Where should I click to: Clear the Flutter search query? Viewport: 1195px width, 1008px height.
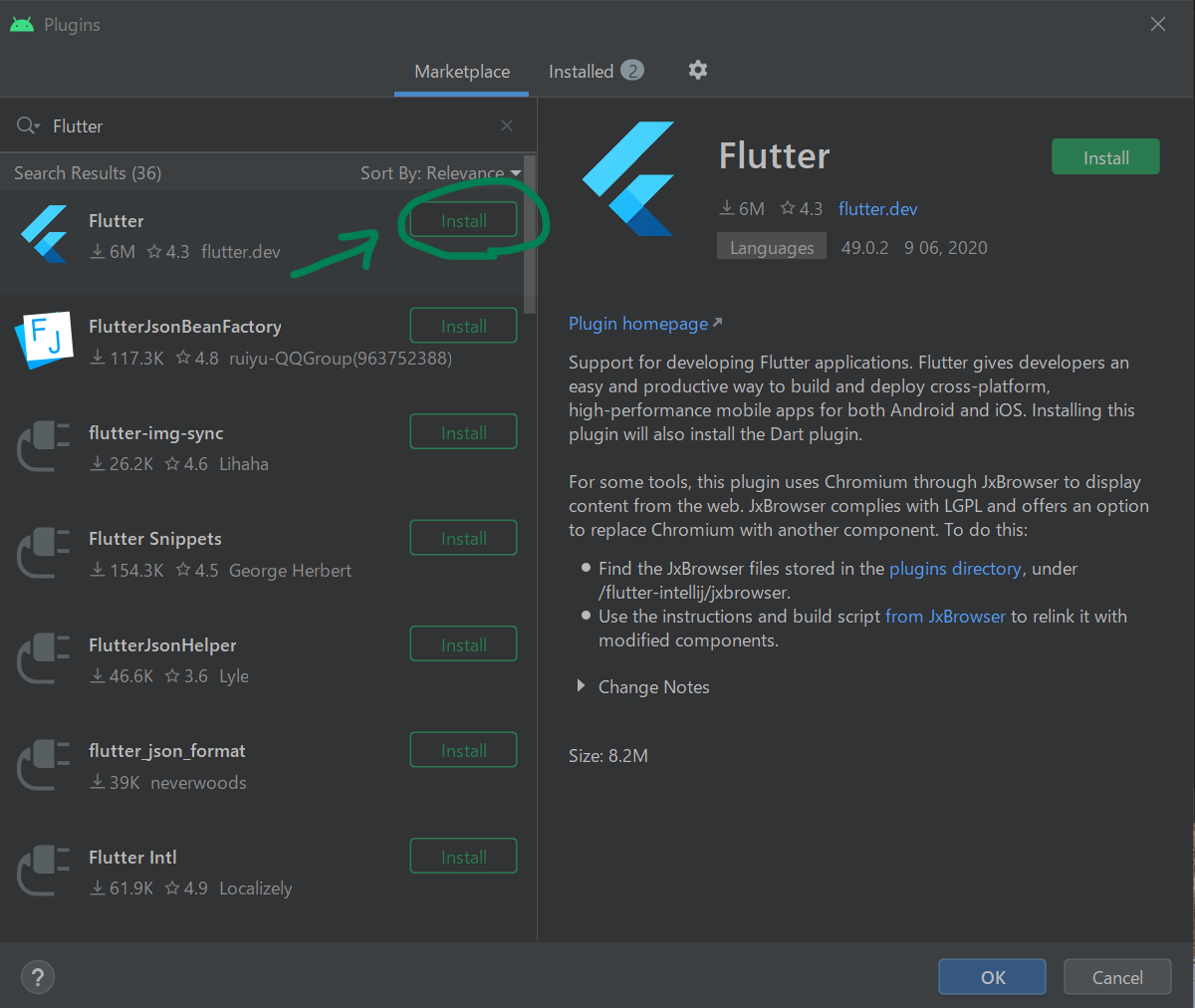point(506,126)
